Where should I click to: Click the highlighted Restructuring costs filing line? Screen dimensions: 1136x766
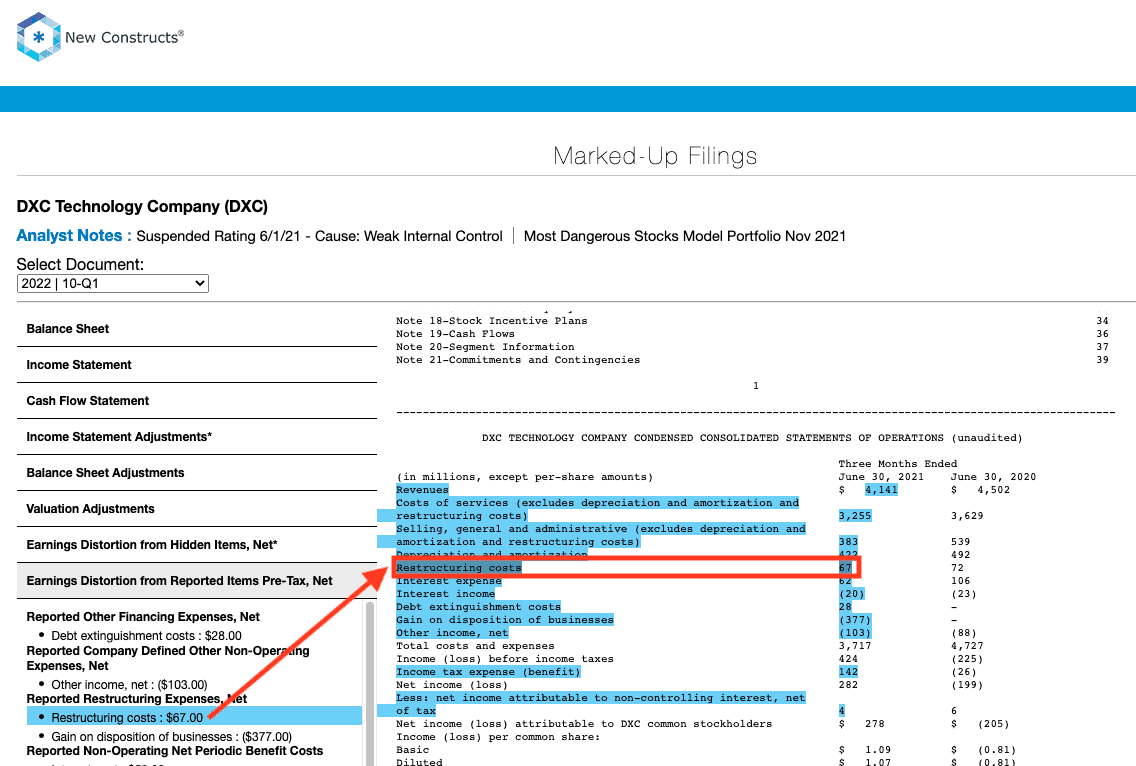[x=459, y=568]
